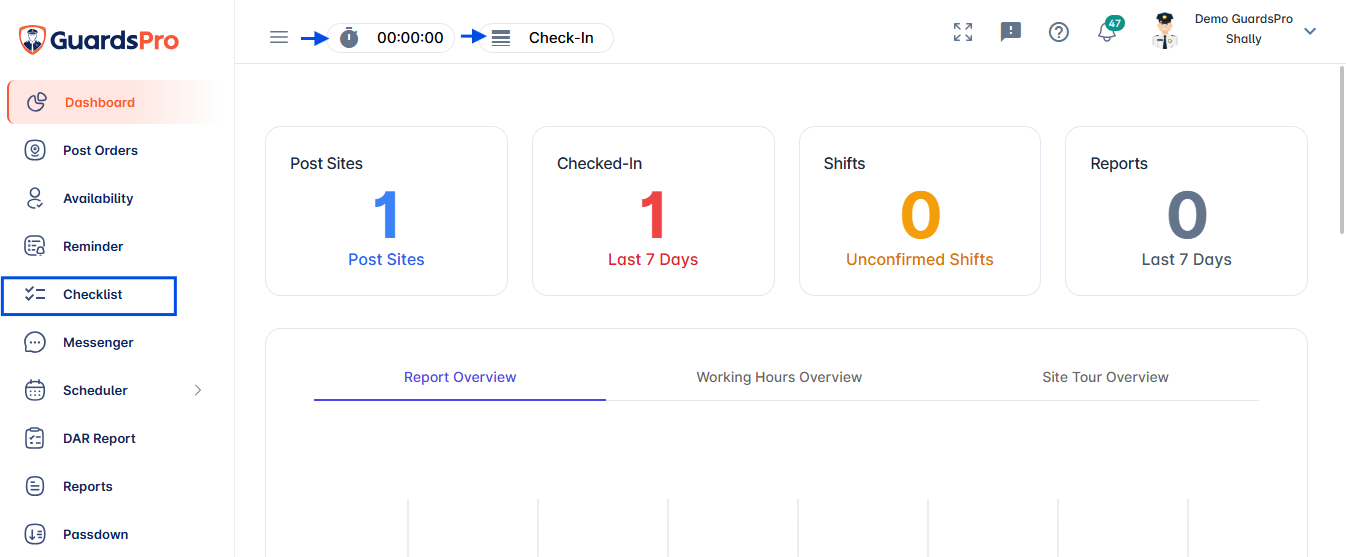
Task: Click the blue Post Sites link
Action: (386, 259)
